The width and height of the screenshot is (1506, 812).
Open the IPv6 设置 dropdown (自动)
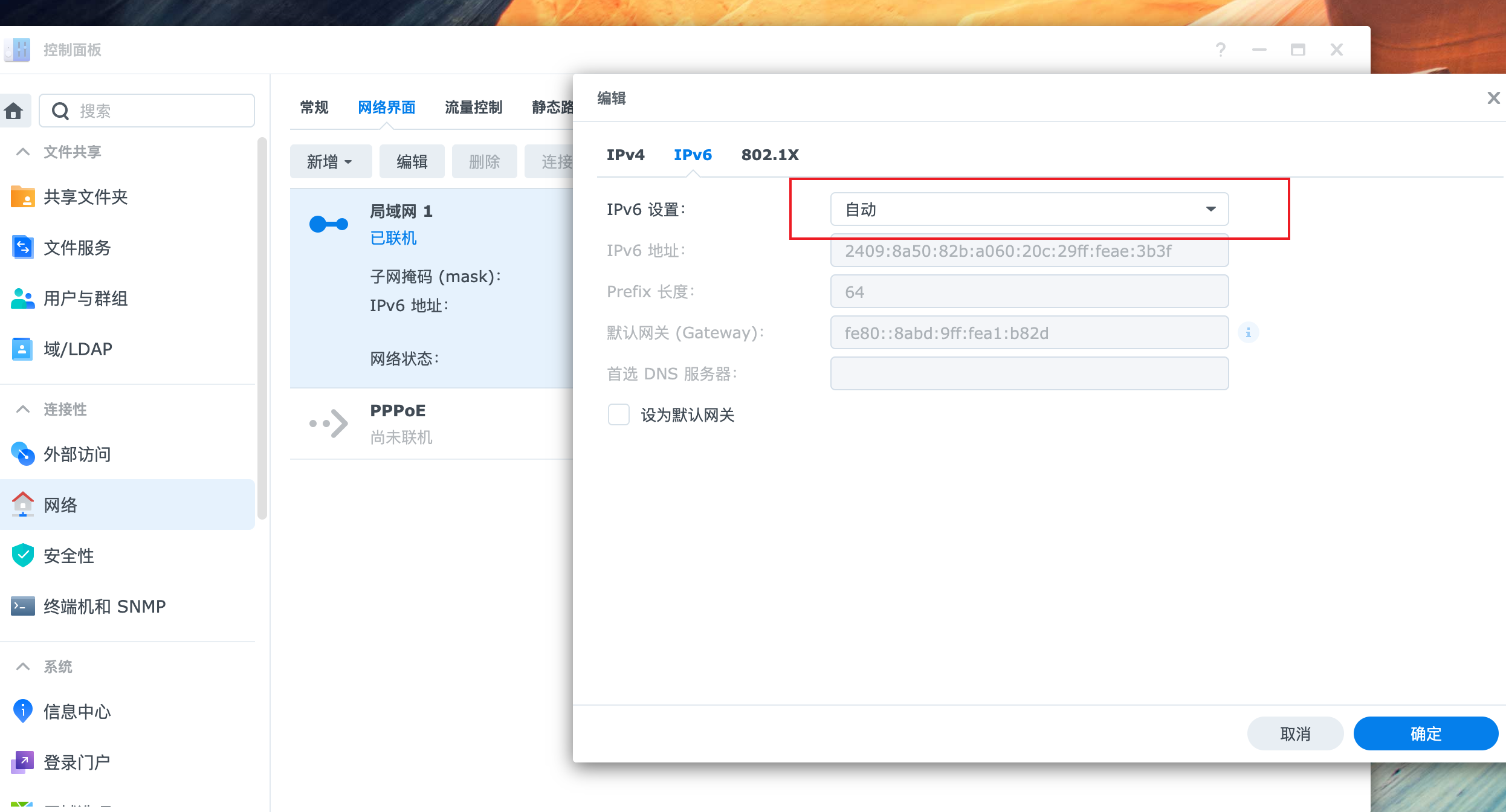click(x=1029, y=209)
